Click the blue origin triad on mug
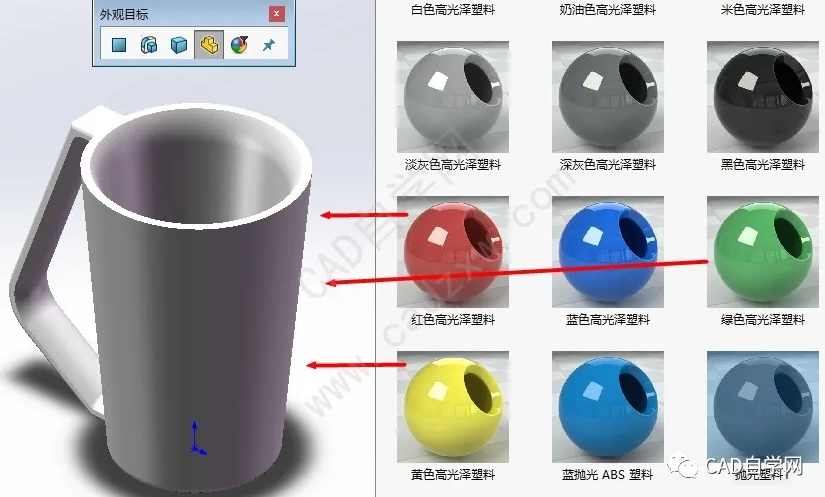This screenshot has width=825, height=497. (x=197, y=438)
